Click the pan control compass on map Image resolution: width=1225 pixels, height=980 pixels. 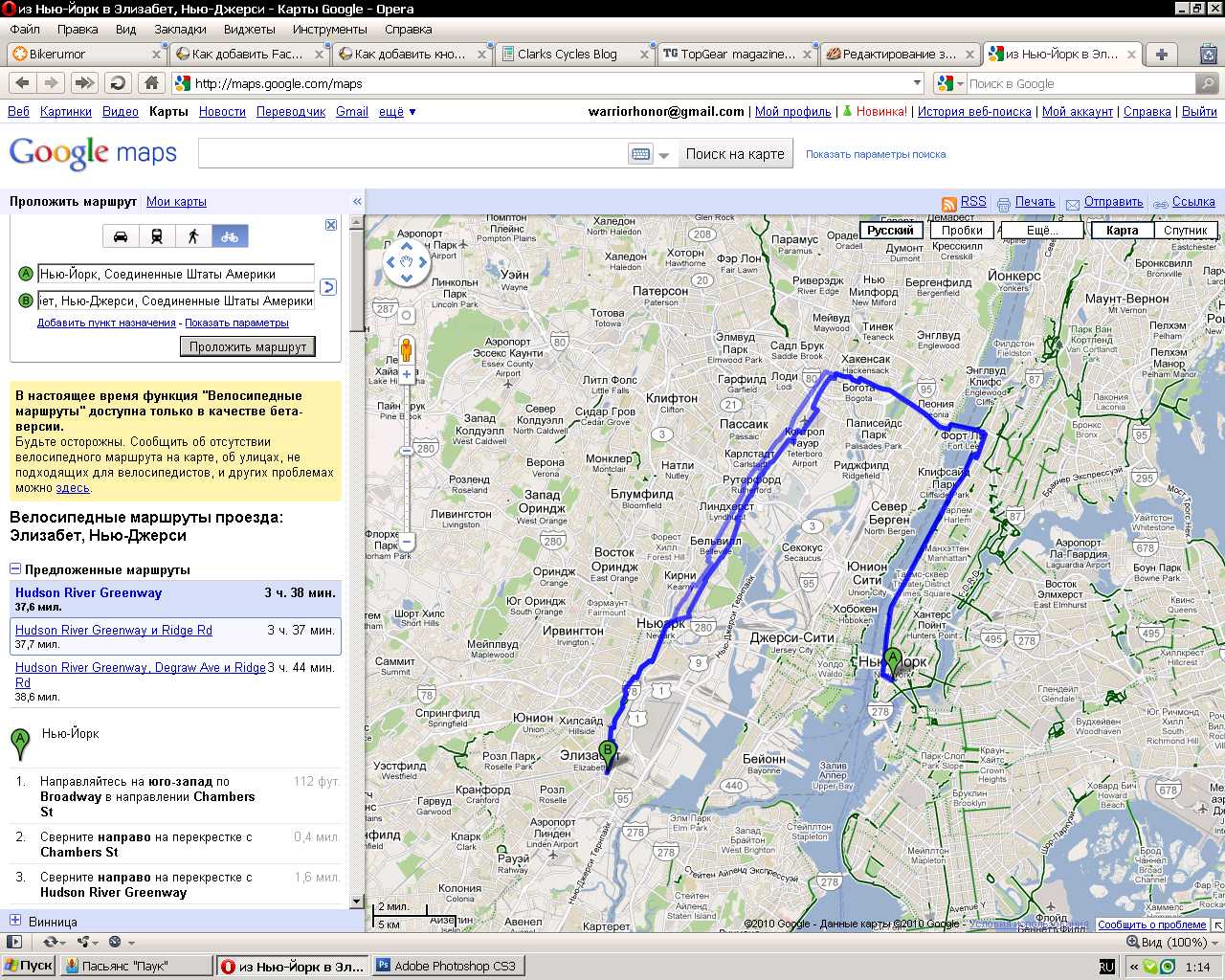tap(407, 261)
